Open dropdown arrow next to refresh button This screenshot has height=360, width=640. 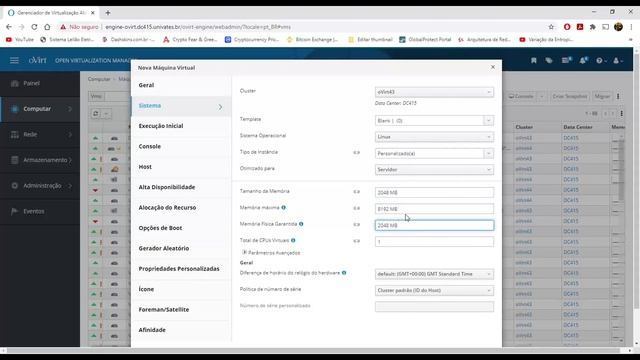tap(106, 113)
